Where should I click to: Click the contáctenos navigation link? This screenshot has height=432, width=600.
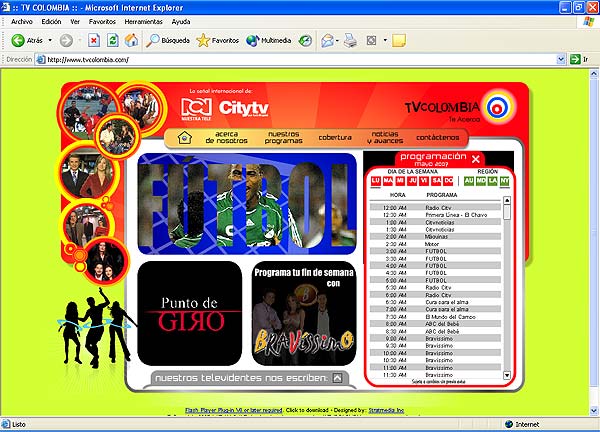tap(437, 137)
